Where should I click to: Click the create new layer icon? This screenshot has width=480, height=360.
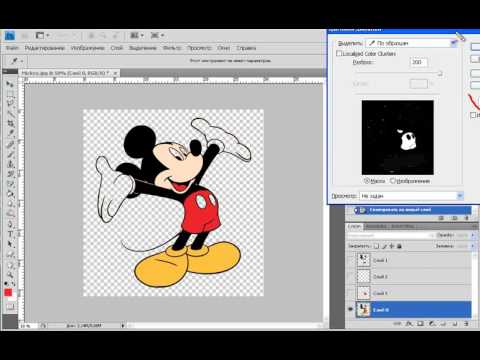[455, 323]
